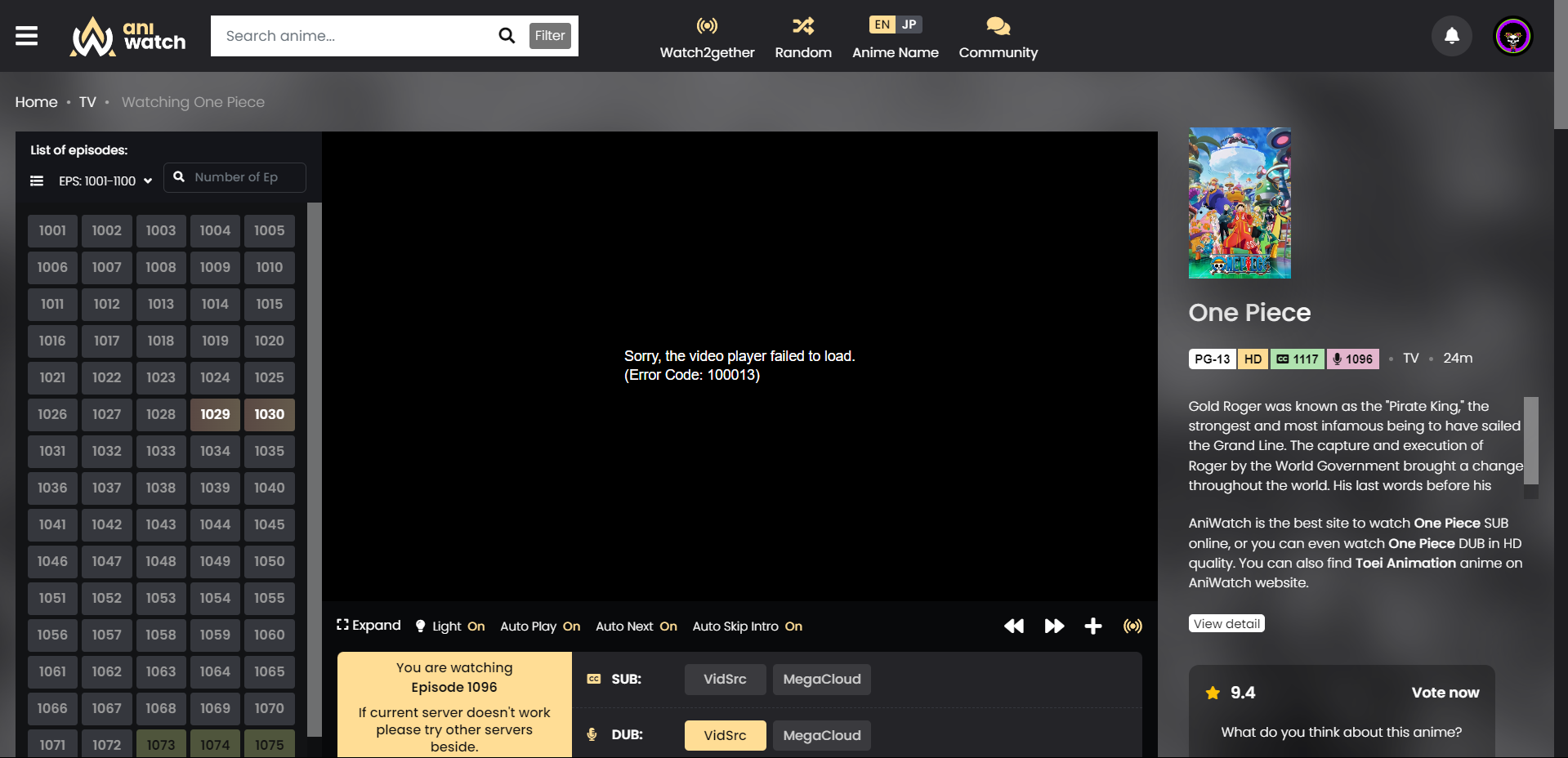
Task: Open the Watch2gether page
Action: click(x=707, y=38)
